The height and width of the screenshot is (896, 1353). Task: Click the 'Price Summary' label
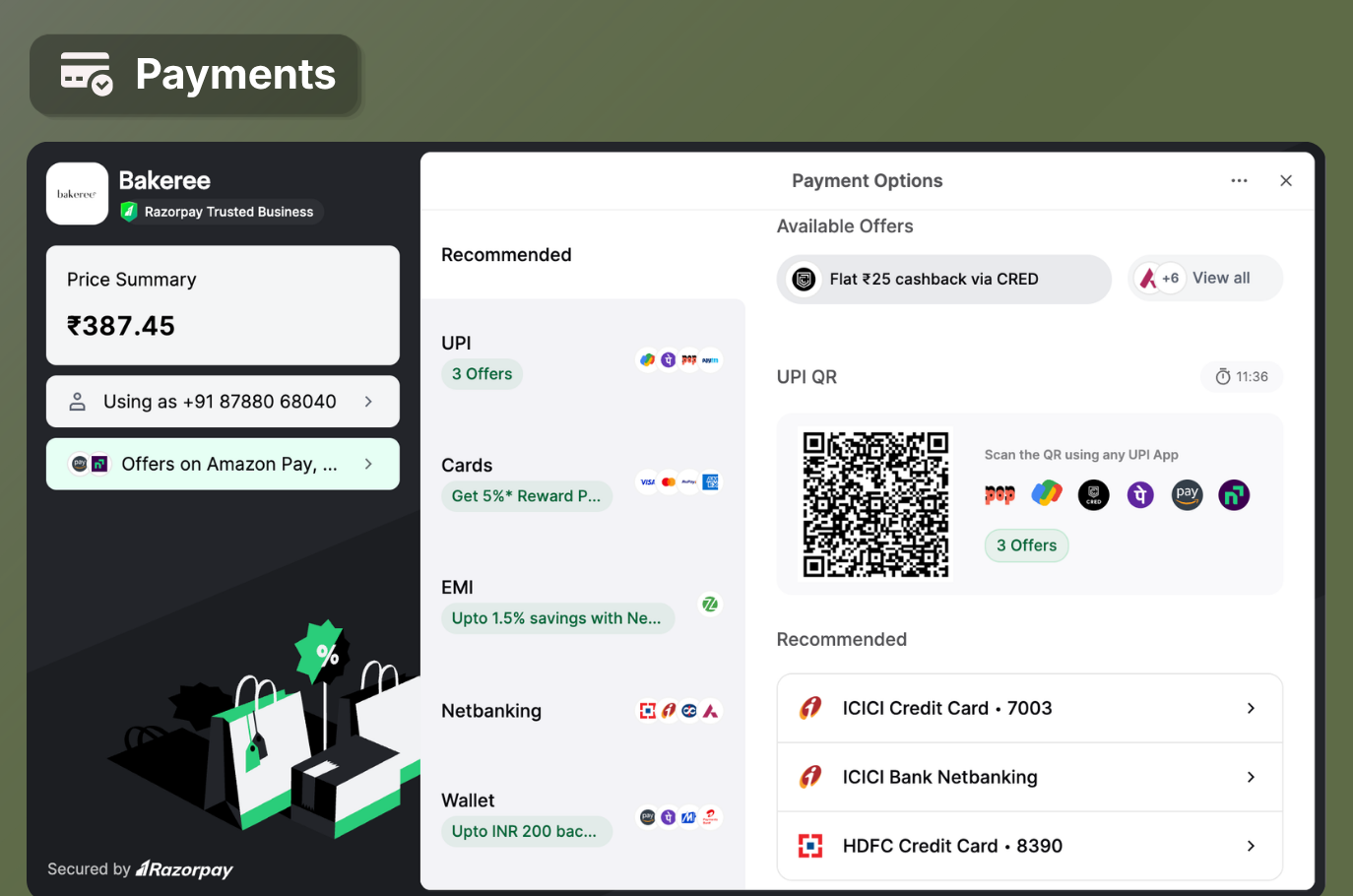pos(132,280)
